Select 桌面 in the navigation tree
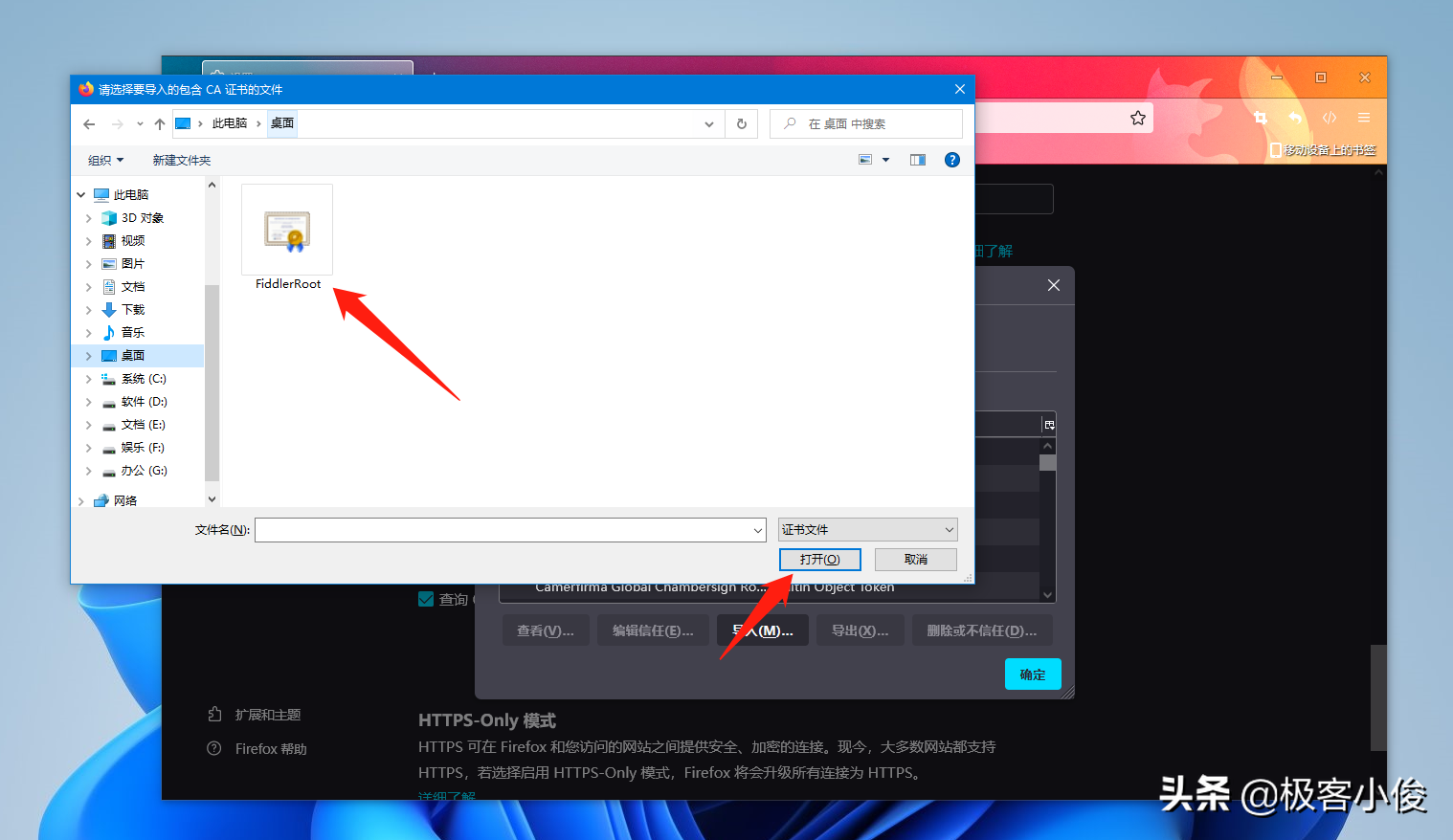Viewport: 1453px width, 840px height. tap(133, 356)
